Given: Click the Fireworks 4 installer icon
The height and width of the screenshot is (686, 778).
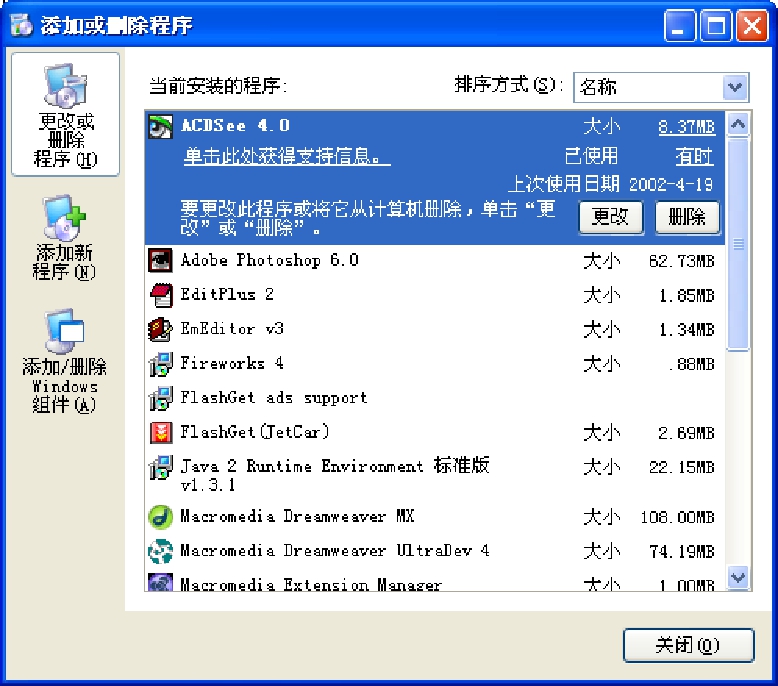Looking at the screenshot, I should pyautogui.click(x=161, y=364).
